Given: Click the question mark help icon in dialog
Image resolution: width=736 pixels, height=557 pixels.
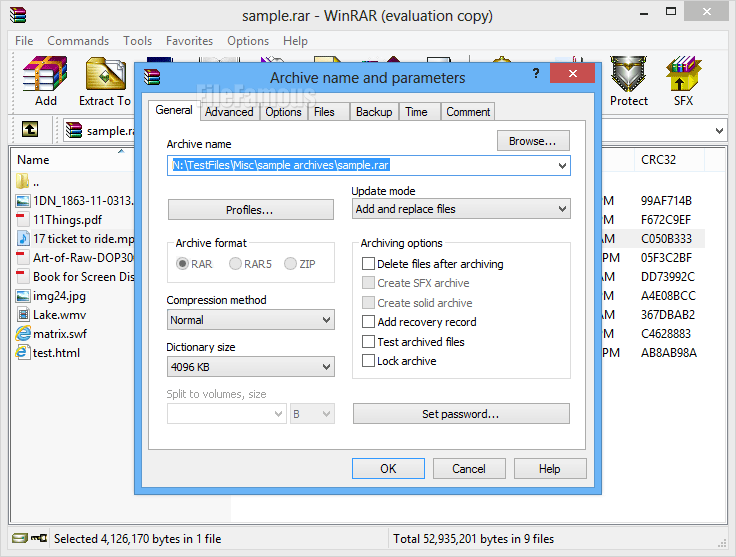Looking at the screenshot, I should pos(536,73).
